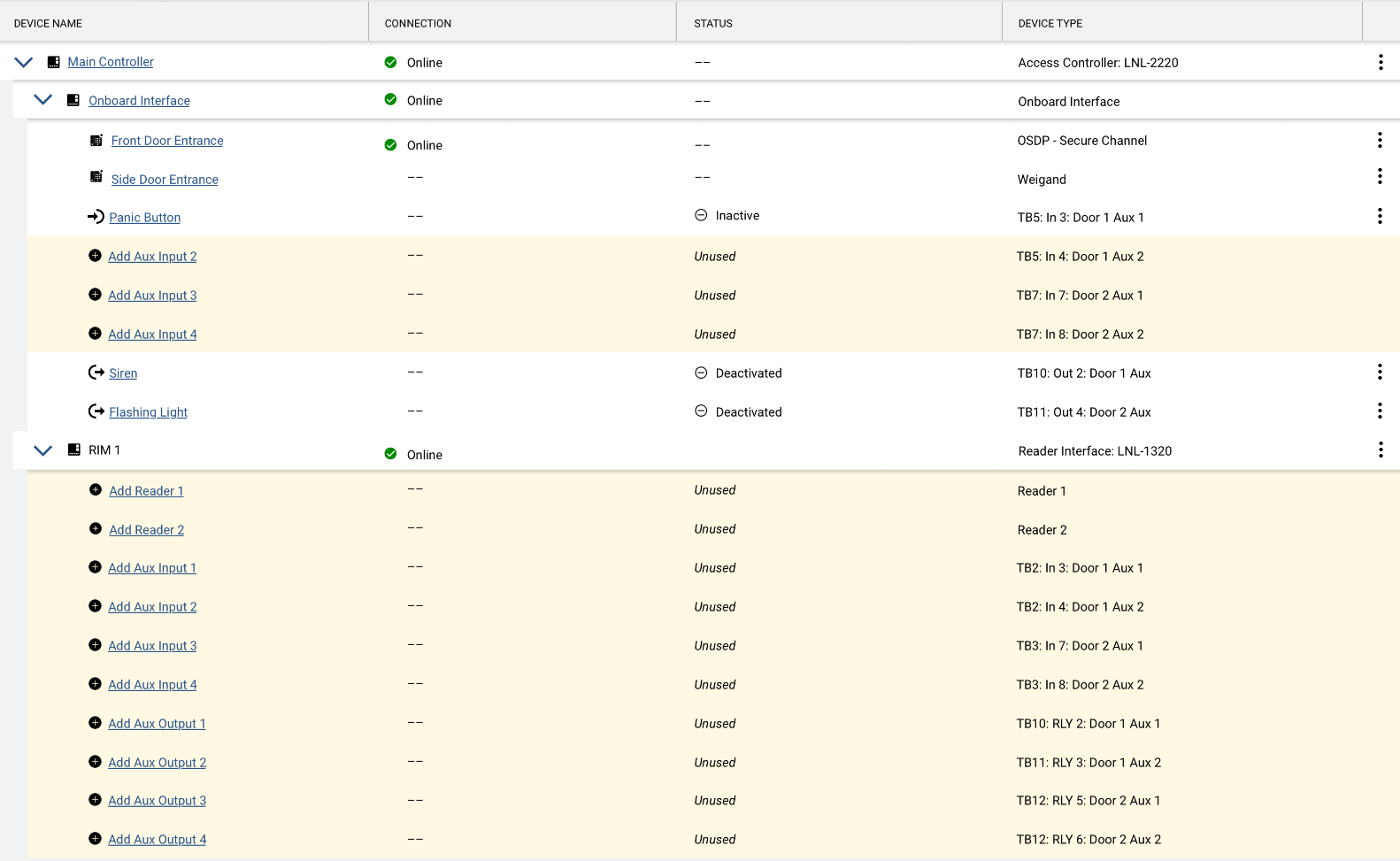Click the Side Door Entrance reader icon
The height and width of the screenshot is (861, 1400).
(x=96, y=177)
